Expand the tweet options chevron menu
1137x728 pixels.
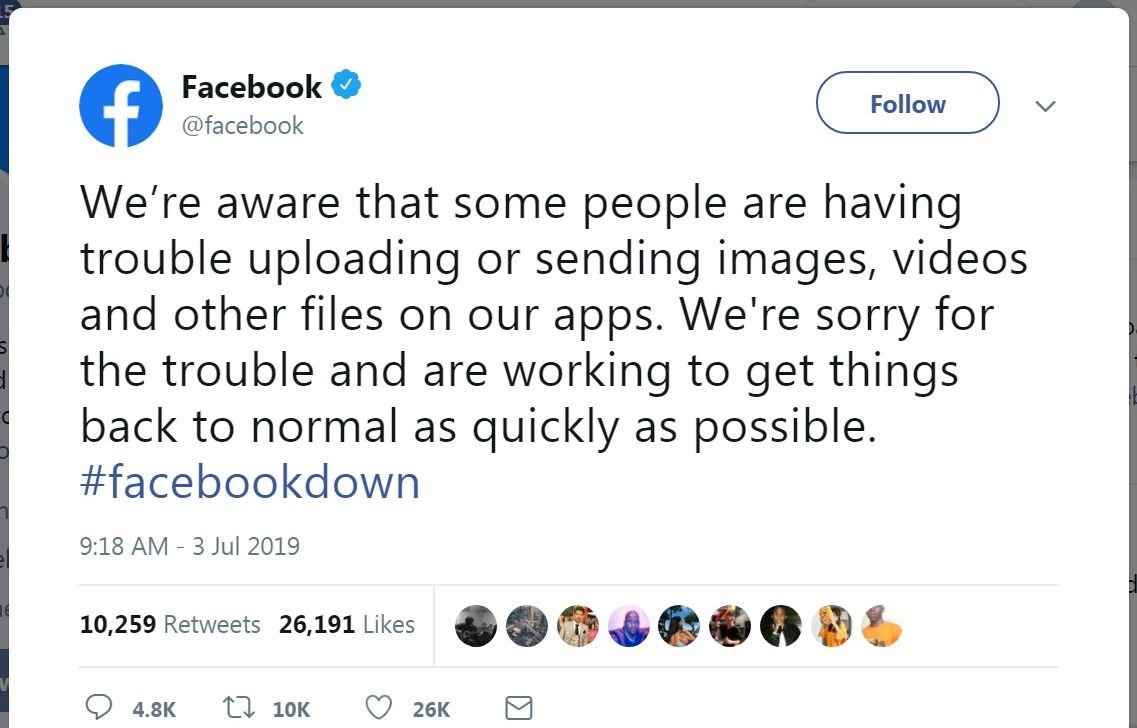pyautogui.click(x=1045, y=106)
